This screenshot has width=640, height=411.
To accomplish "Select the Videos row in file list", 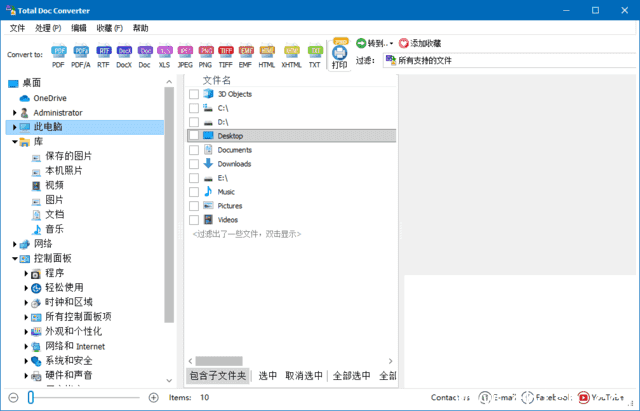I will point(291,220).
